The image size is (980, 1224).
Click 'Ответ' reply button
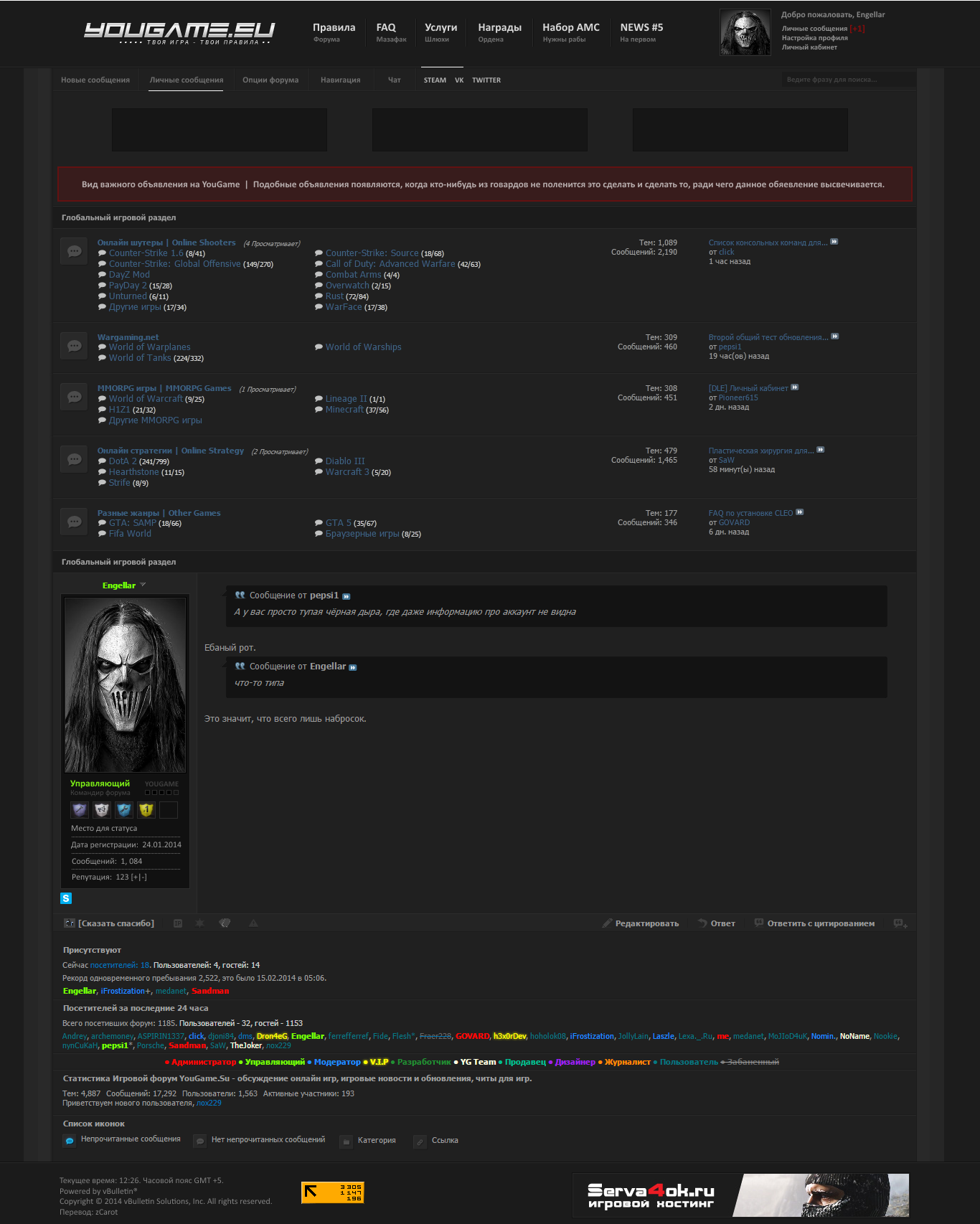click(x=717, y=923)
